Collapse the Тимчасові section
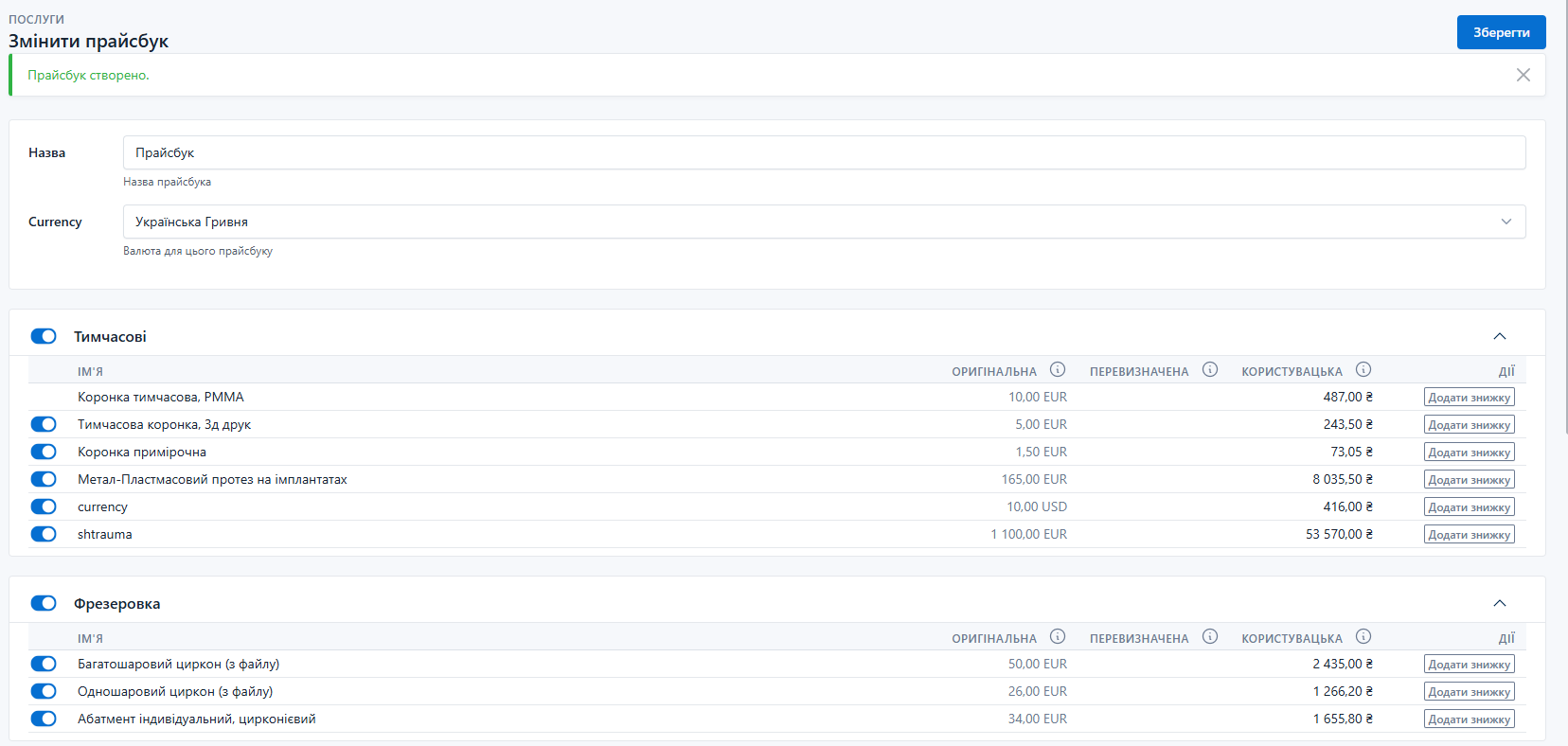 [1499, 337]
